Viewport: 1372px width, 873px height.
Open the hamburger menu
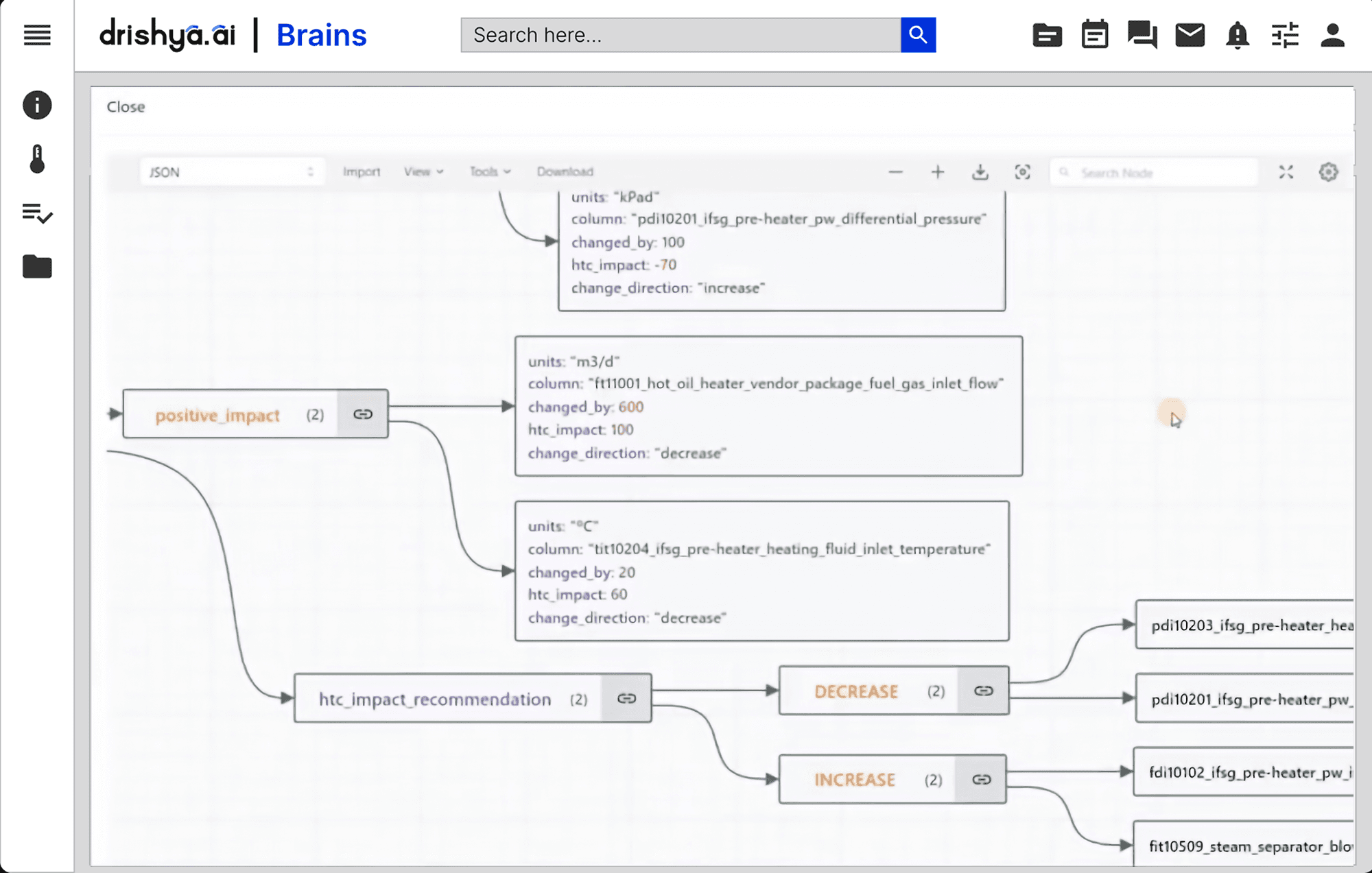coord(37,35)
